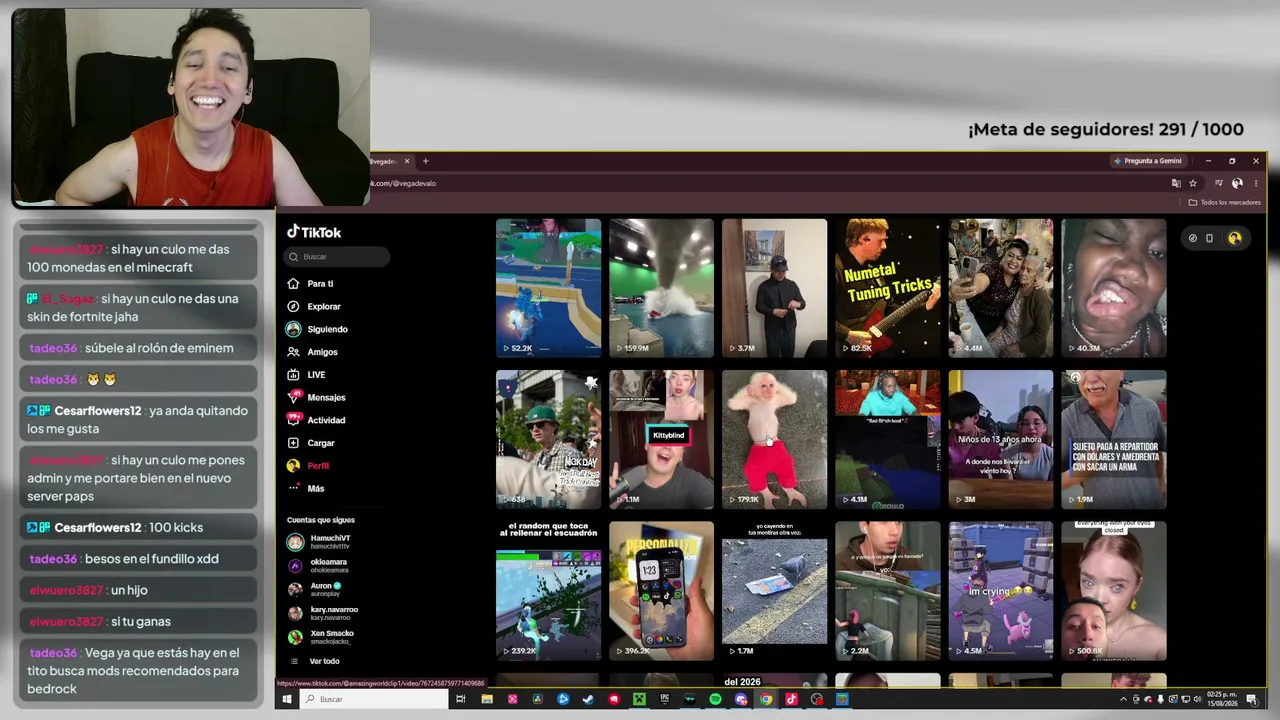Open the phone home screen video, 396.2K views

coord(662,590)
